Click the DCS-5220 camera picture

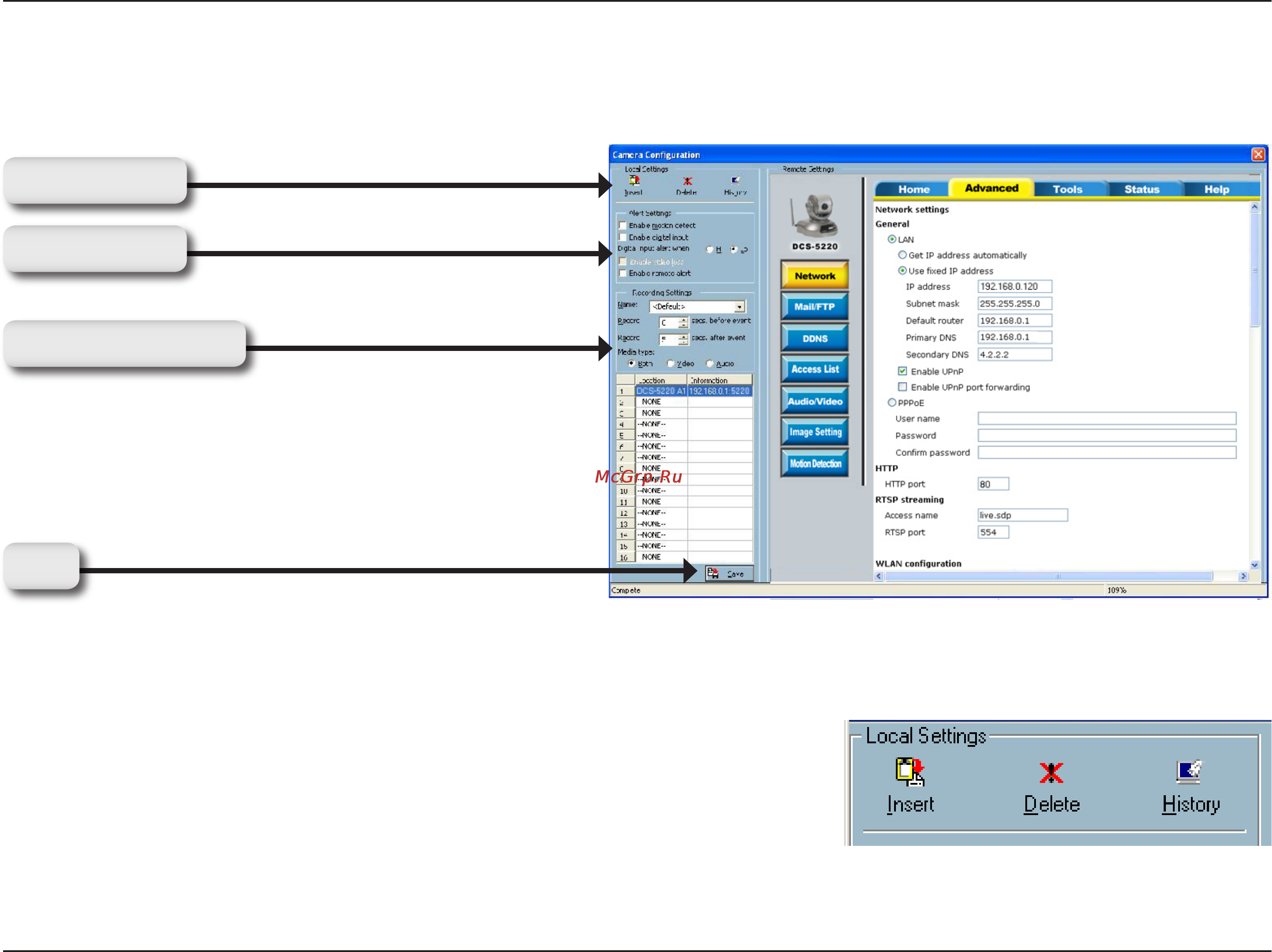point(815,216)
